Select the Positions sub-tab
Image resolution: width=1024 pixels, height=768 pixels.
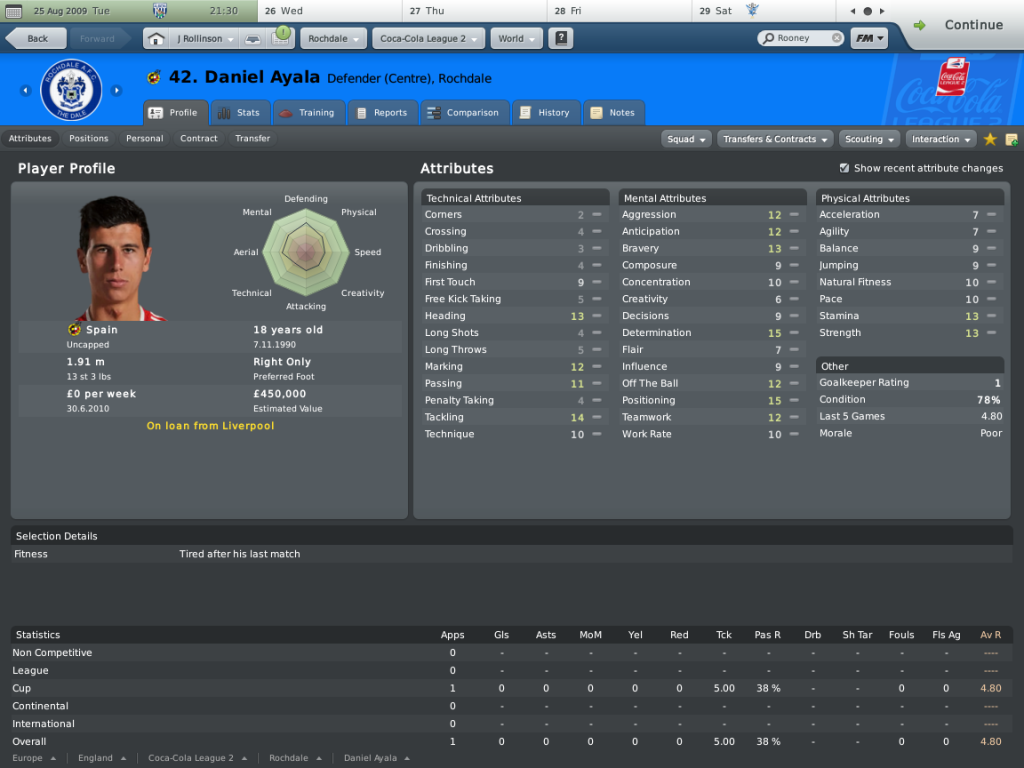89,138
